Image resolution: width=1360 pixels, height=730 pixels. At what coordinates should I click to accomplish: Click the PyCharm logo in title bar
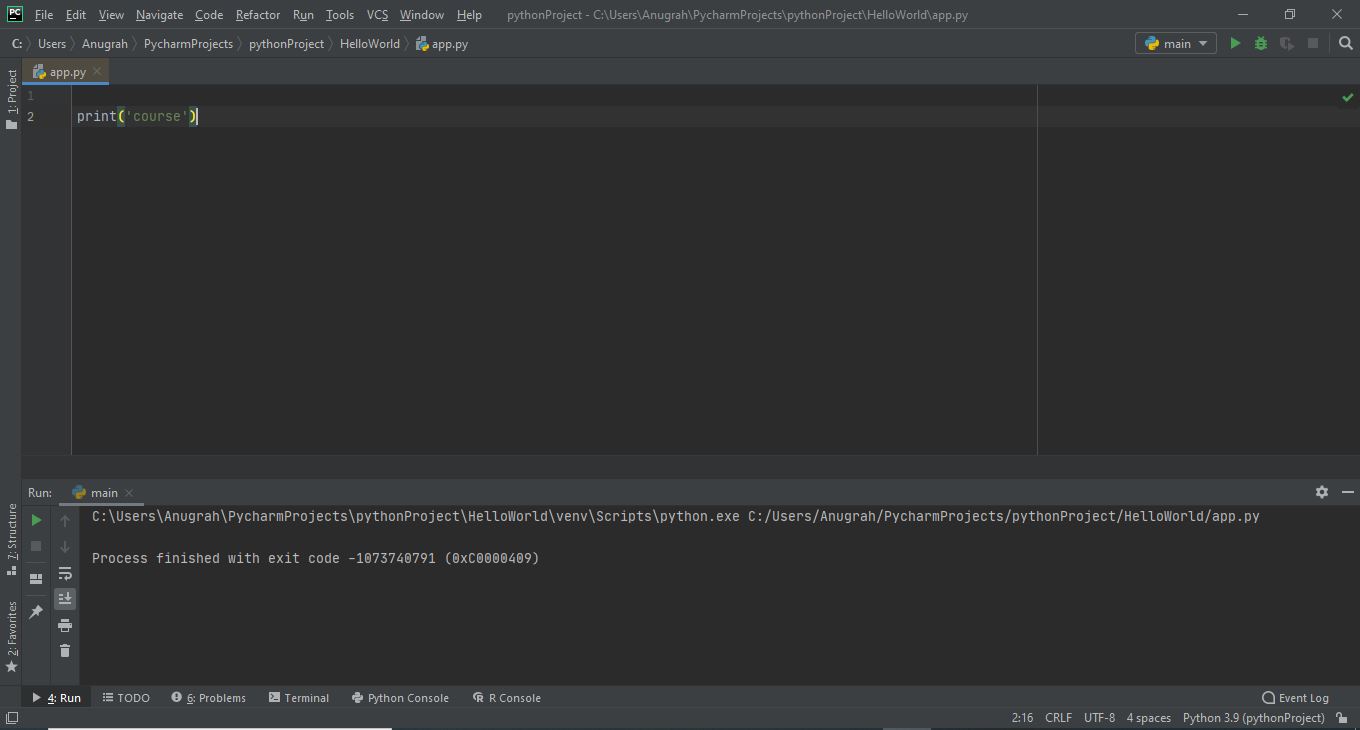point(15,14)
